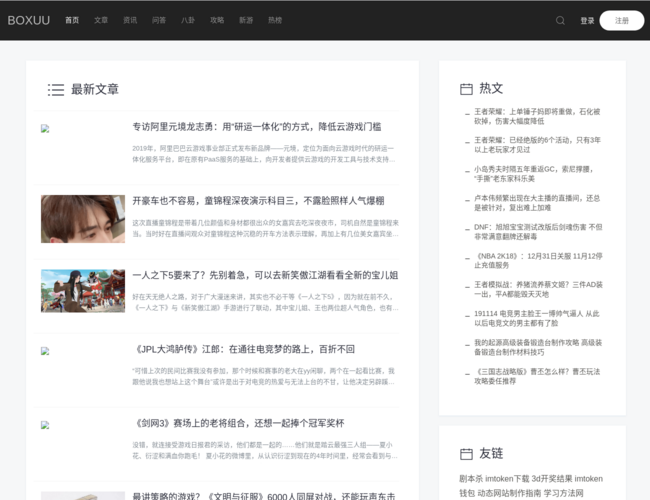Click the 登录 login link
Image resolution: width=650 pixels, height=500 pixels.
587,21
